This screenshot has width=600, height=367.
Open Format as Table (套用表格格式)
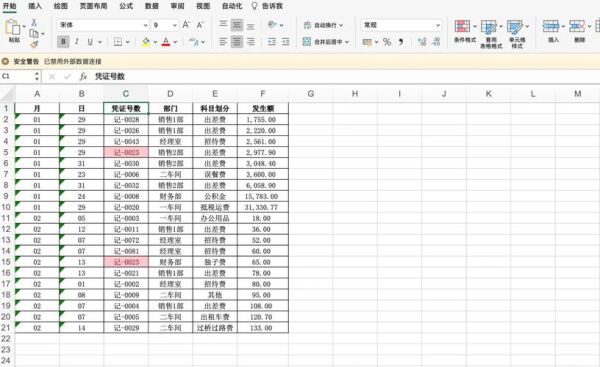(x=491, y=34)
